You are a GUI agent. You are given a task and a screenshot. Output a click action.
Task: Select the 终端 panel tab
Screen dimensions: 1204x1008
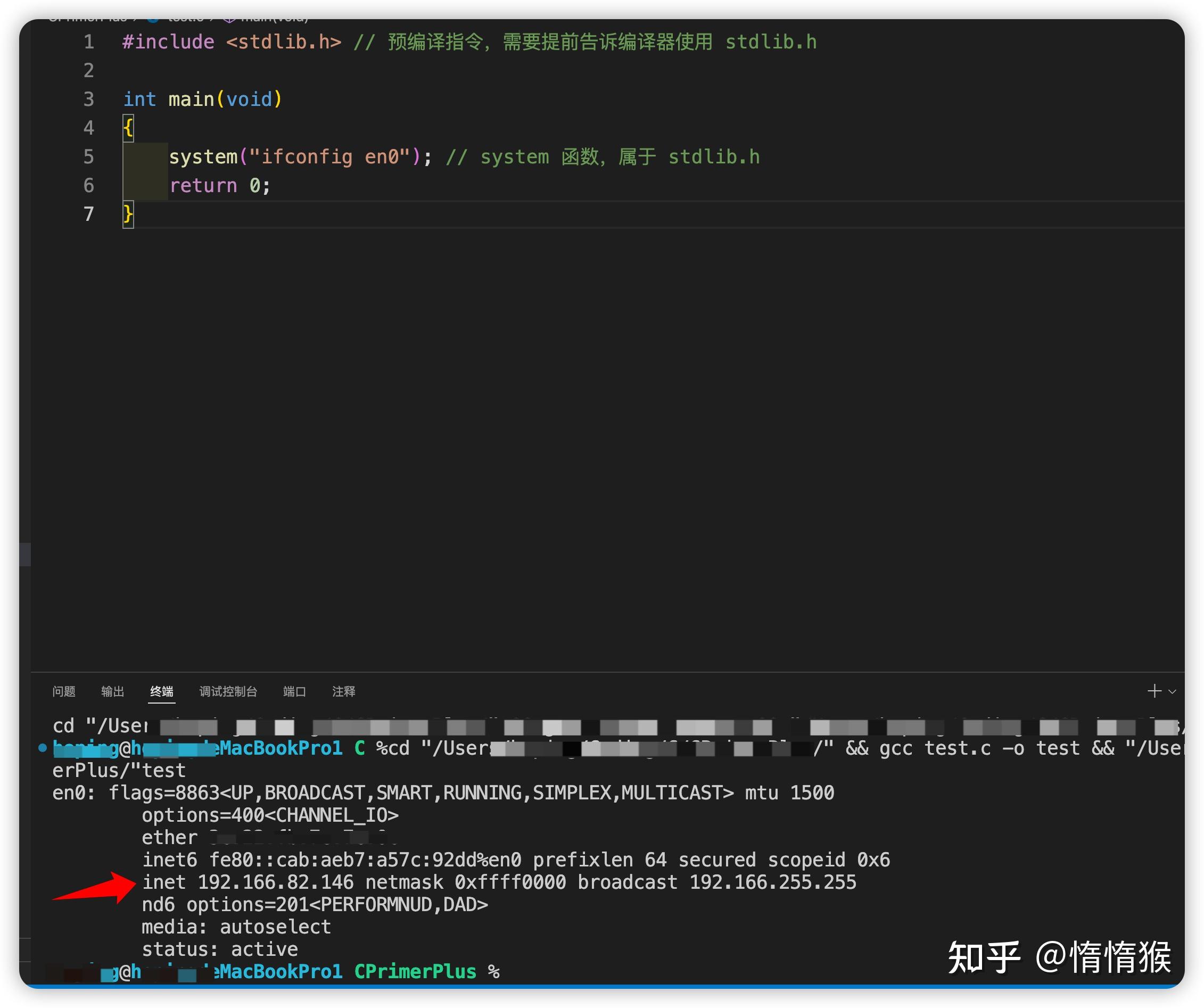tap(161, 691)
